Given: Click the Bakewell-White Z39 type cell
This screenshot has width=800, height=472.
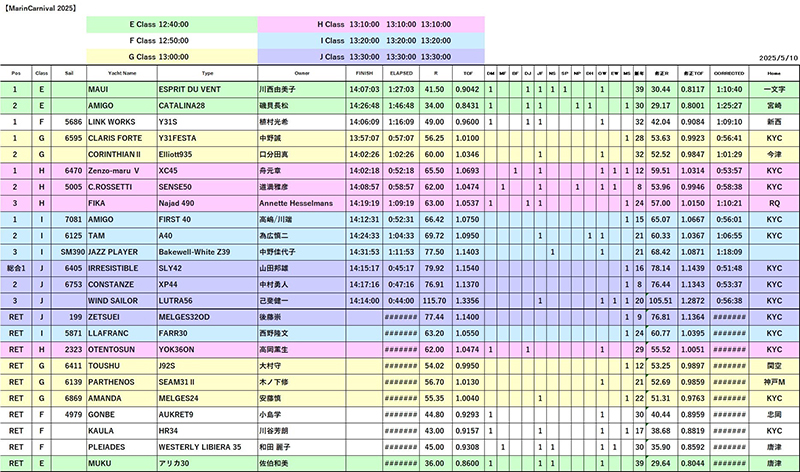Looking at the screenshot, I should (x=207, y=252).
